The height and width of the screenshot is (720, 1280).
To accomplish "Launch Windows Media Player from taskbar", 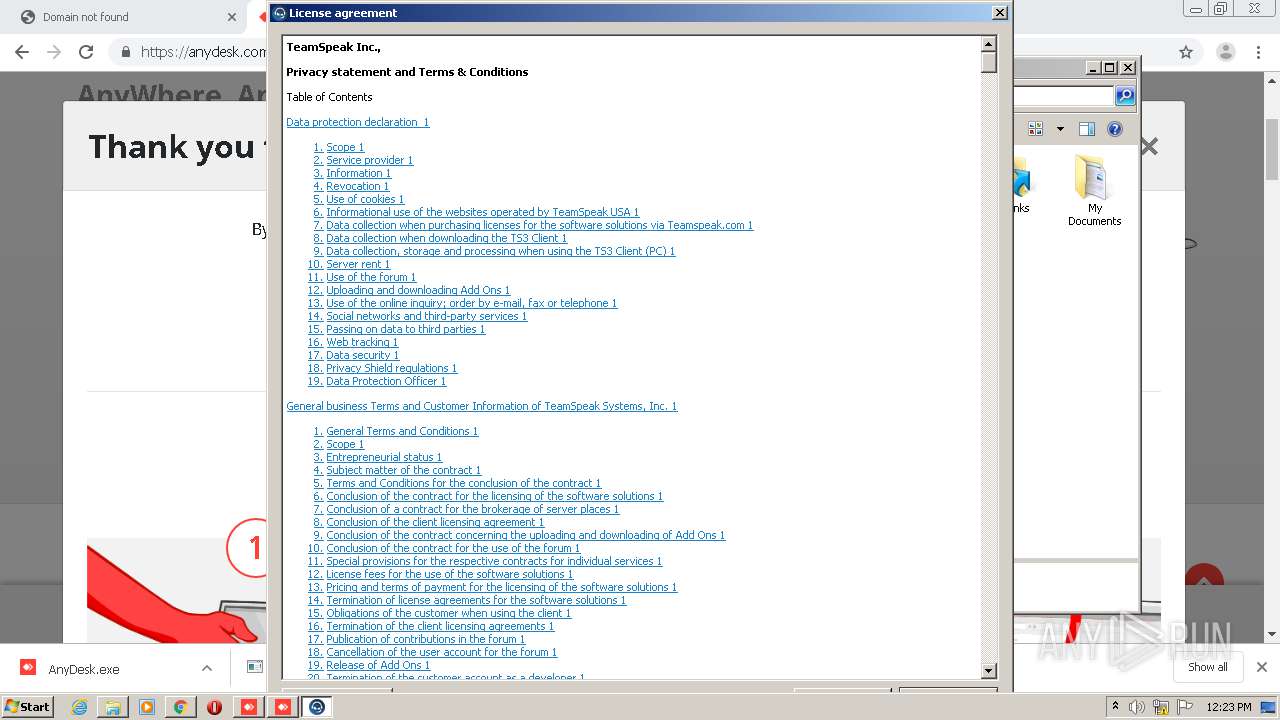I will coord(147,707).
